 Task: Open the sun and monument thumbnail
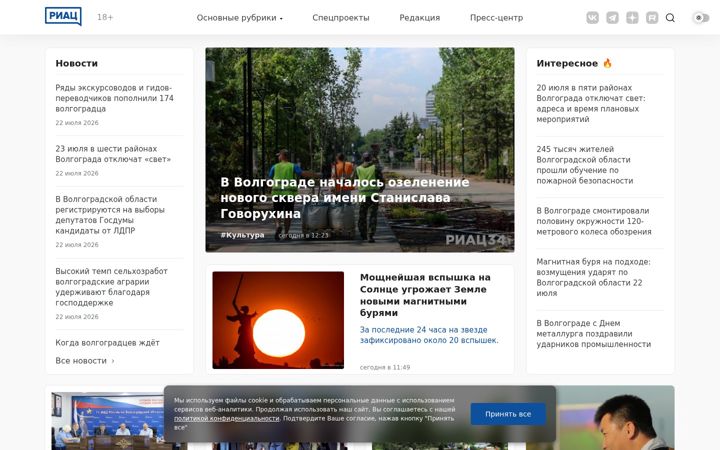point(278,320)
